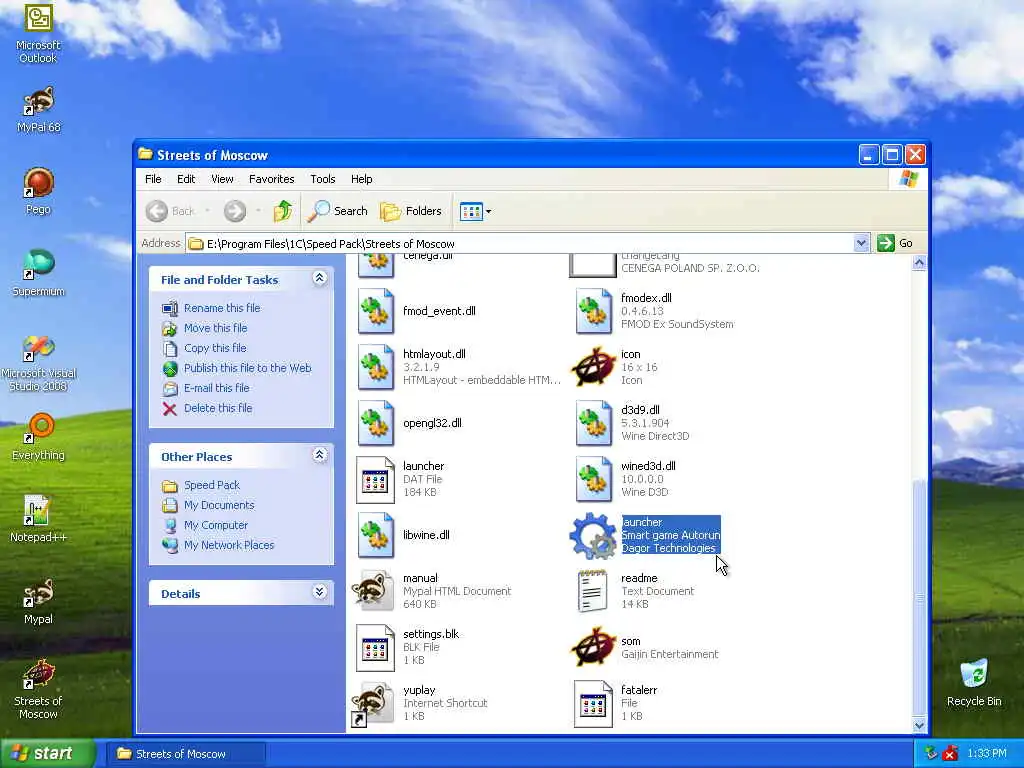Collapse the Other Places panel
This screenshot has width=1024, height=768.
point(319,455)
